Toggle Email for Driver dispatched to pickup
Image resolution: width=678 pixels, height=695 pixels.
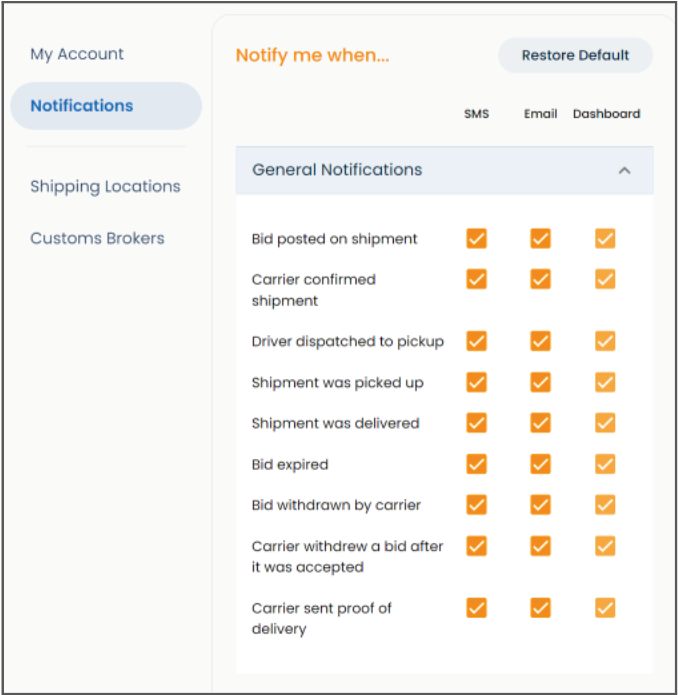[540, 341]
